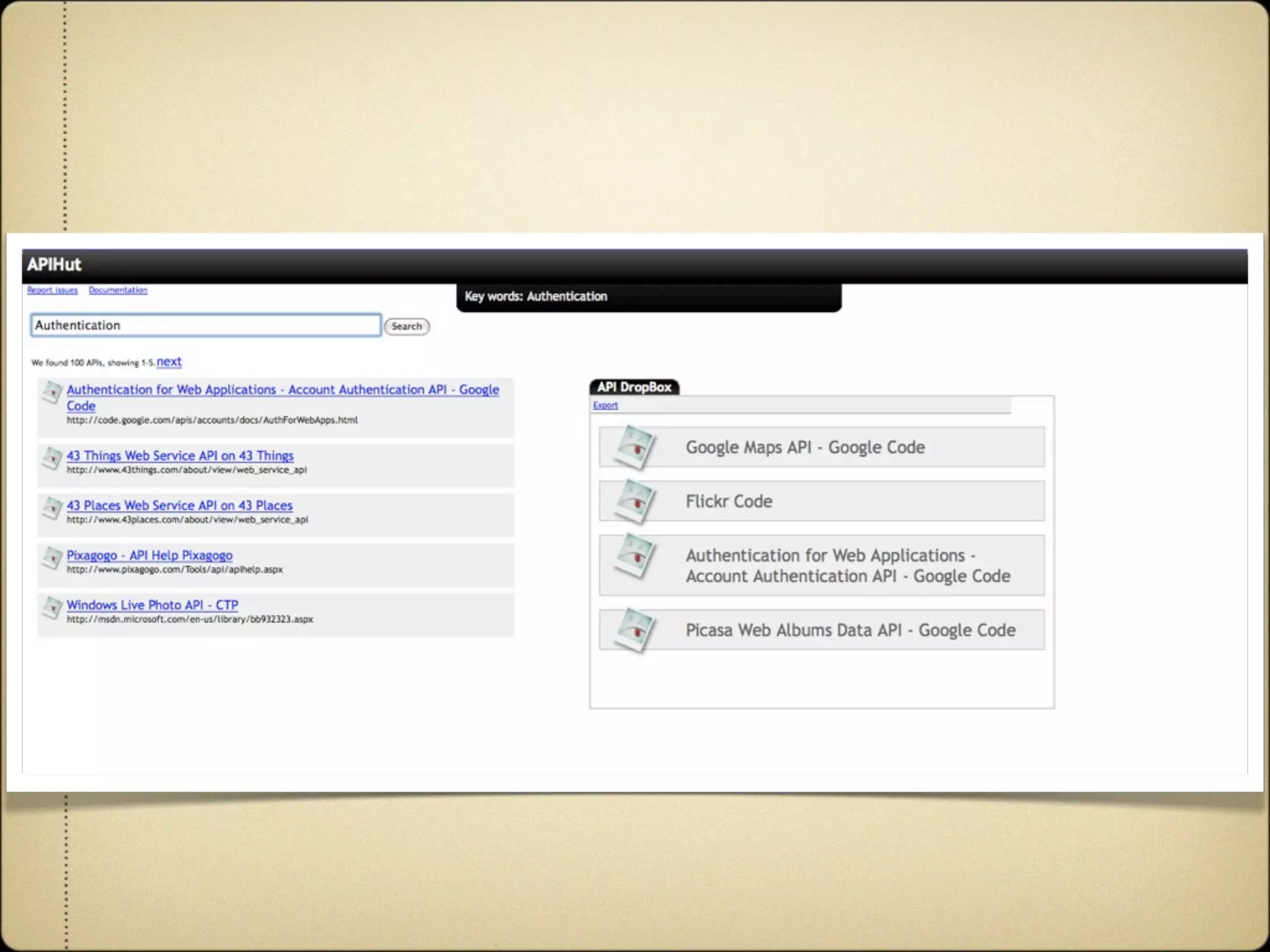This screenshot has width=1270, height=952.
Task: Click the APIHut header title
Action: [54, 265]
